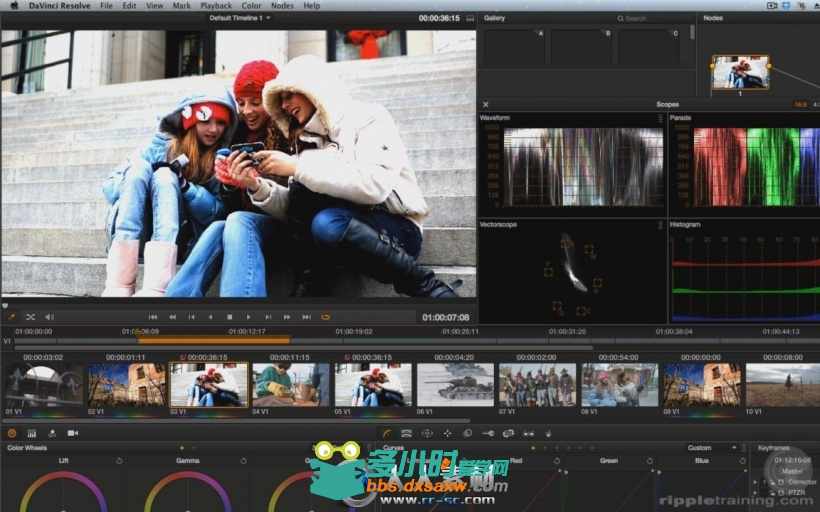Viewport: 820px width, 512px height.
Task: Open the Motion Effects palette icon
Action: coord(52,434)
